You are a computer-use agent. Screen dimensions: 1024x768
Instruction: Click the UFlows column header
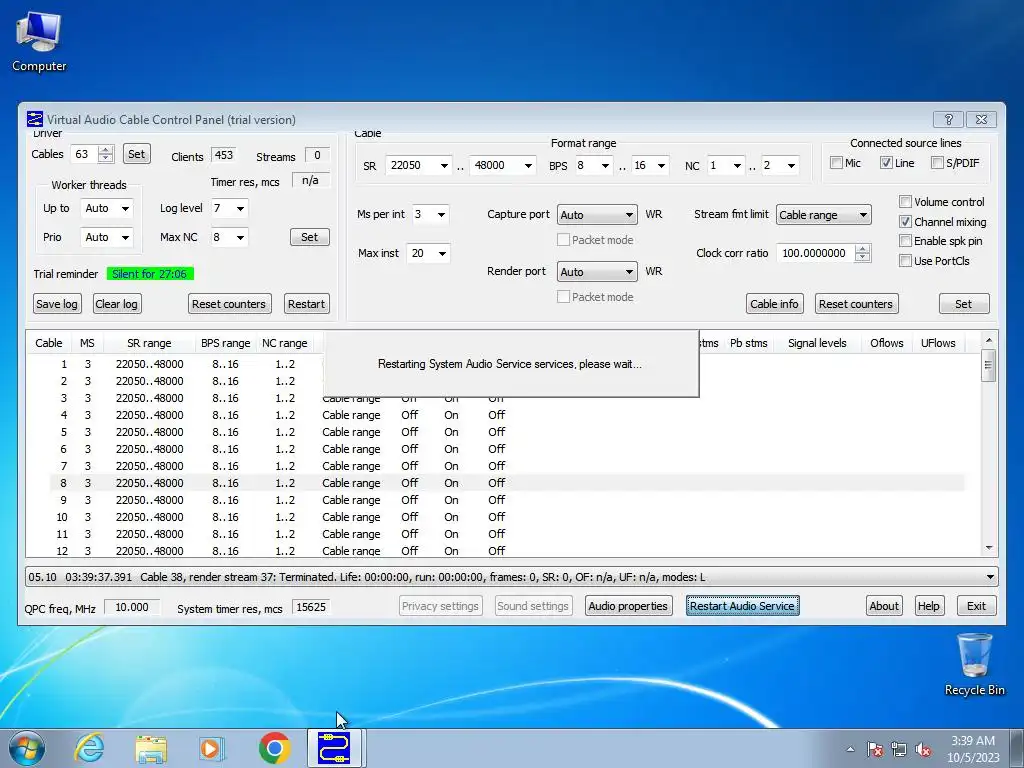(938, 343)
